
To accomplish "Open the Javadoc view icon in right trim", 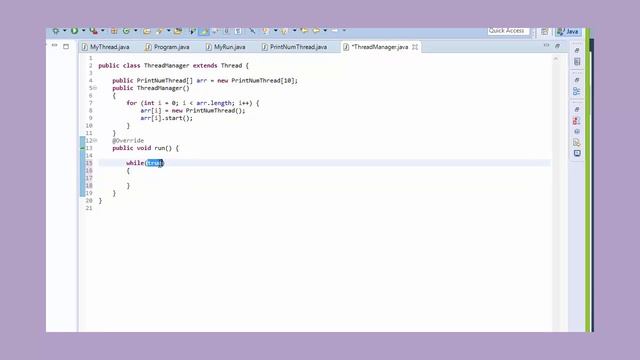I will 577,131.
